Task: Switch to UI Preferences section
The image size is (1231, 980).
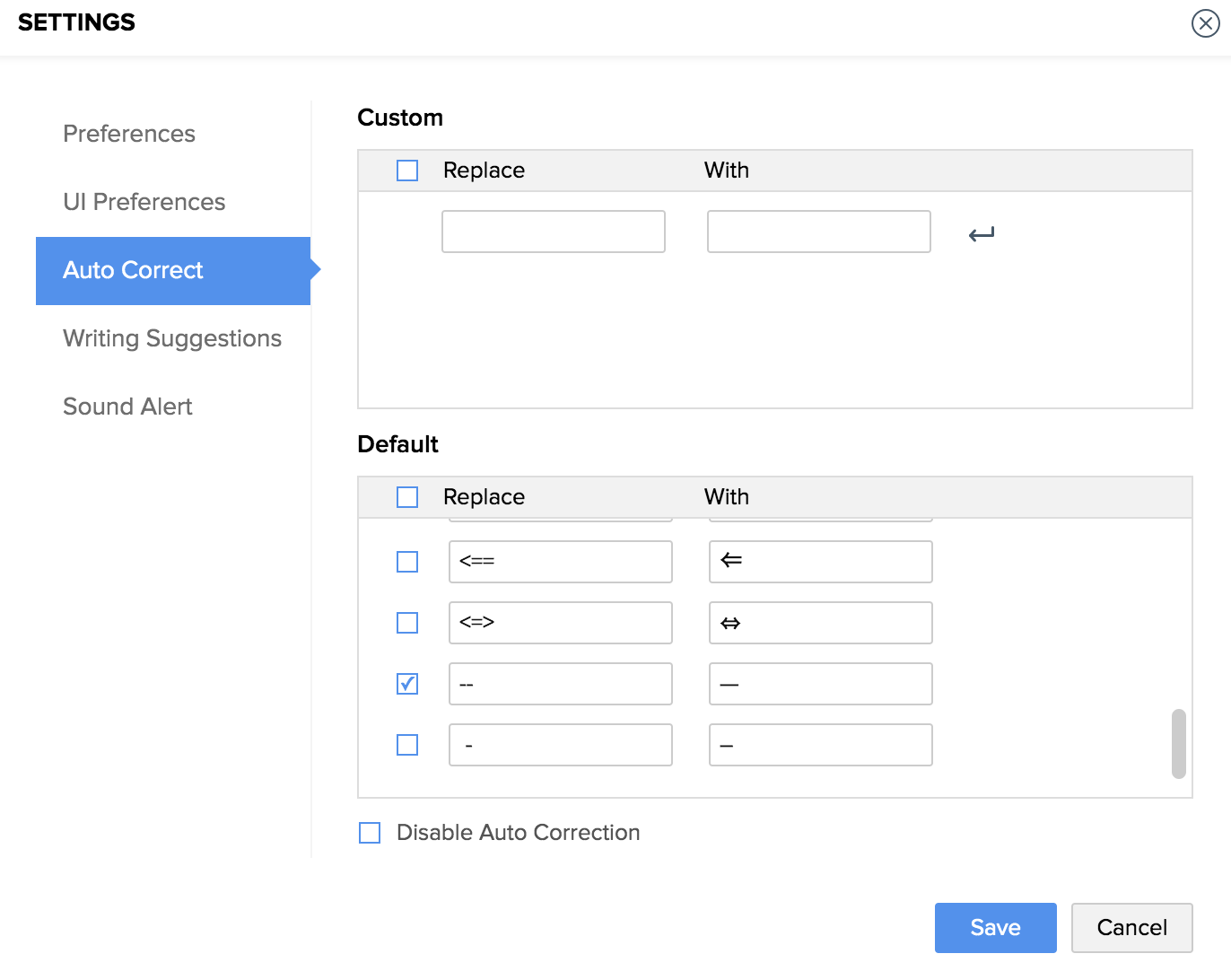Action: (x=144, y=202)
